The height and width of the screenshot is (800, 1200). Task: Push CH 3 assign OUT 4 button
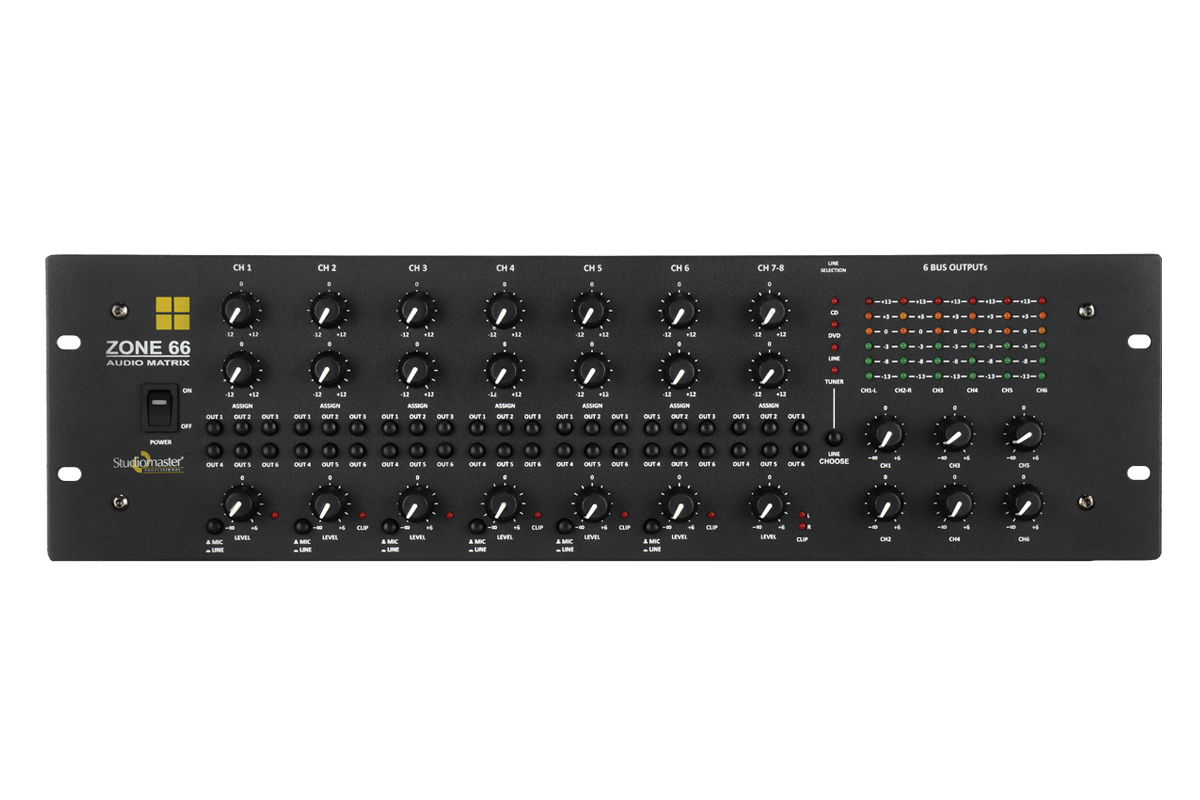[x=390, y=451]
